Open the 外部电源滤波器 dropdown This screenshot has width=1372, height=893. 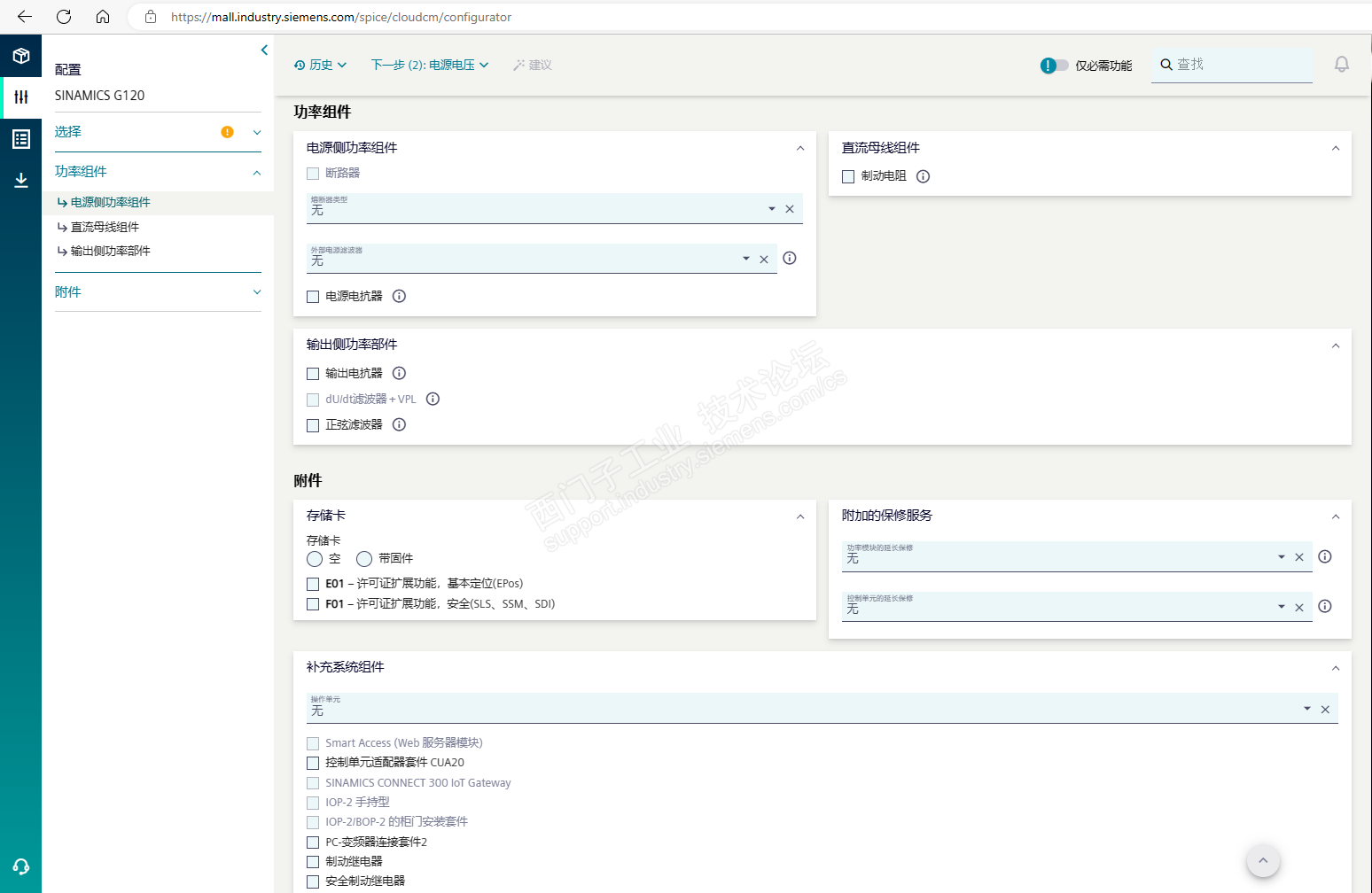click(746, 259)
